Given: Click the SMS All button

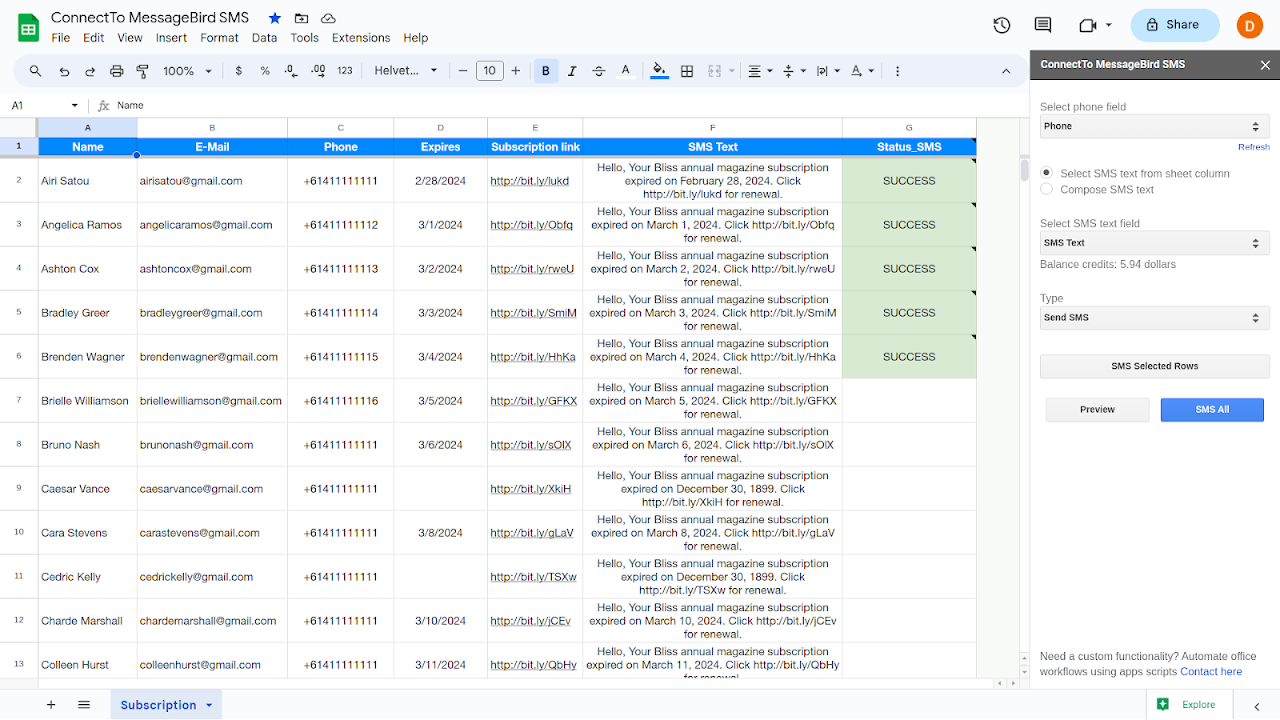Looking at the screenshot, I should pyautogui.click(x=1212, y=409).
